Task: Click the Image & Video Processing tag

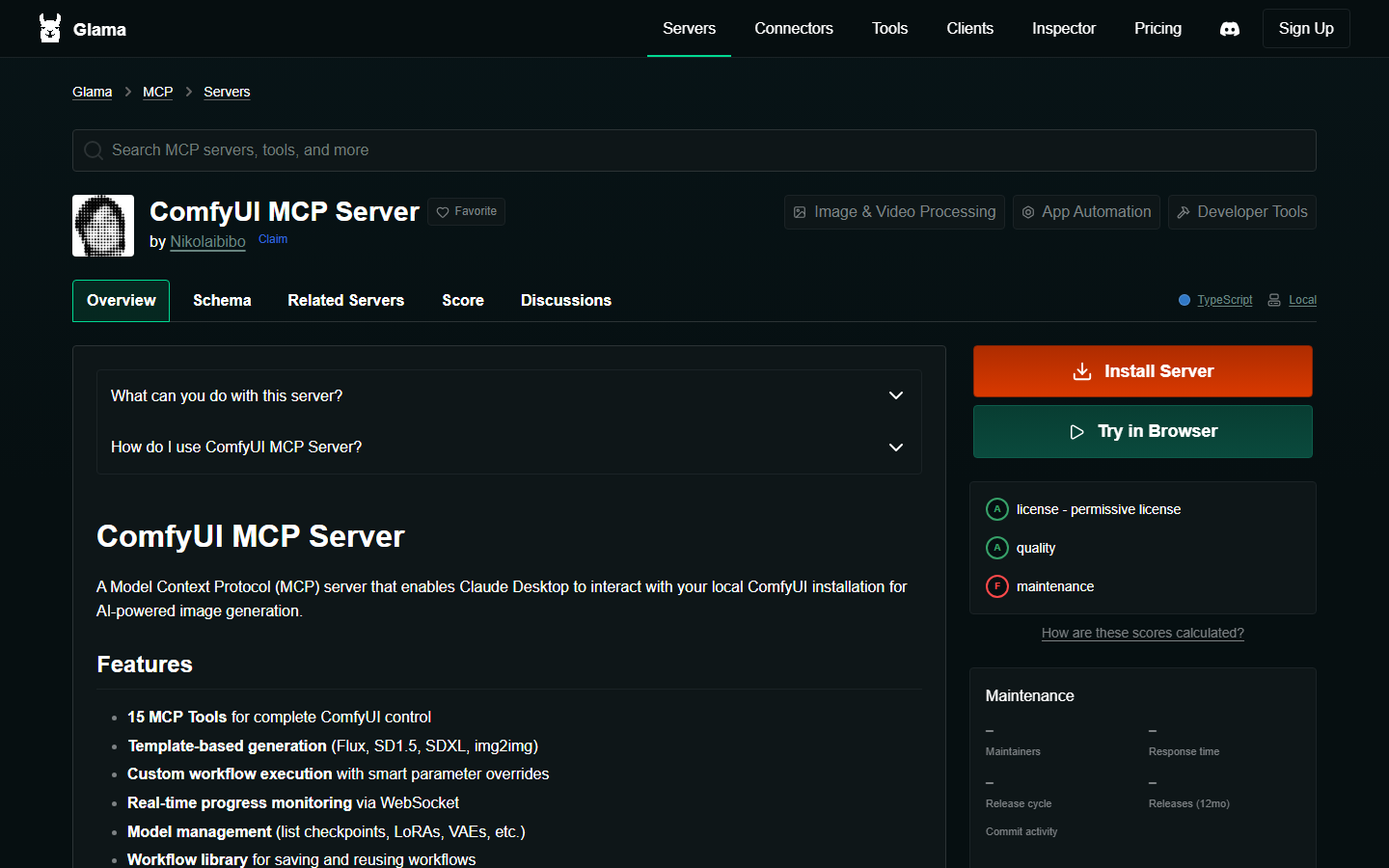Action: [894, 212]
